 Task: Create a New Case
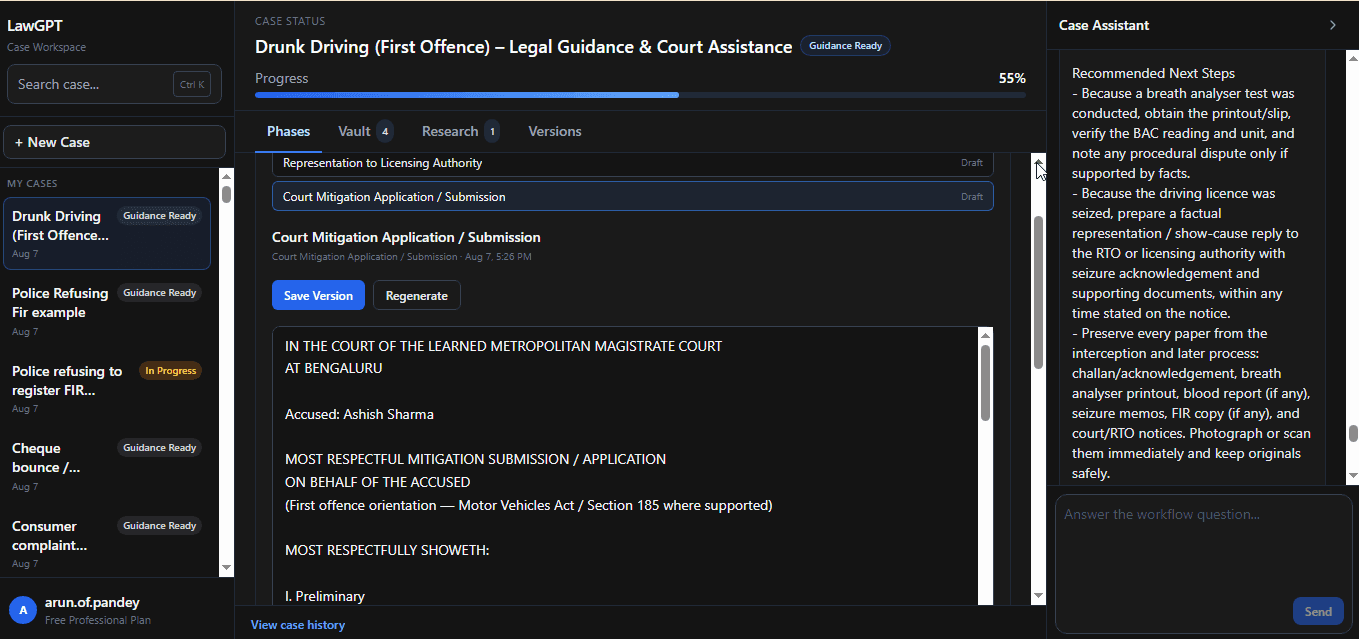116,142
